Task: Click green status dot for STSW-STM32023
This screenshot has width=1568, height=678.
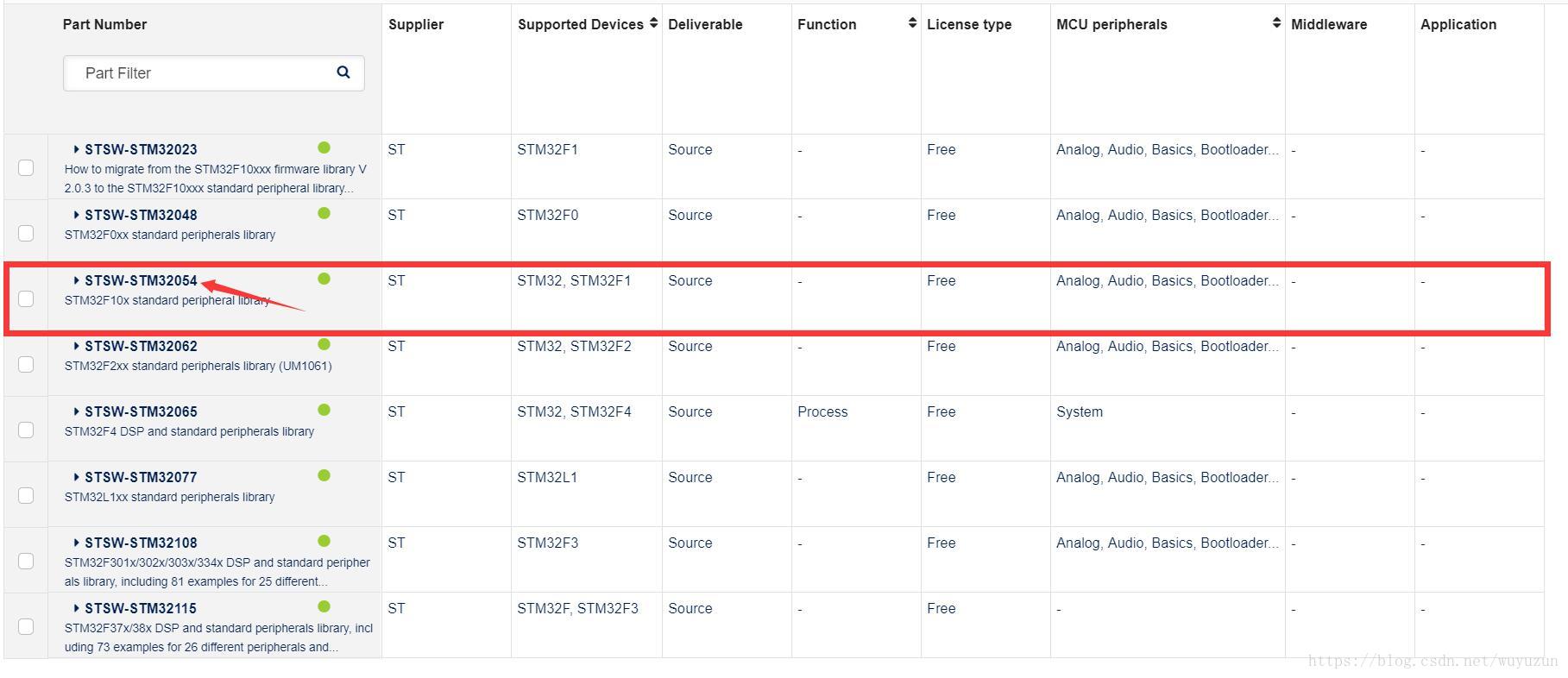Action: (x=324, y=148)
